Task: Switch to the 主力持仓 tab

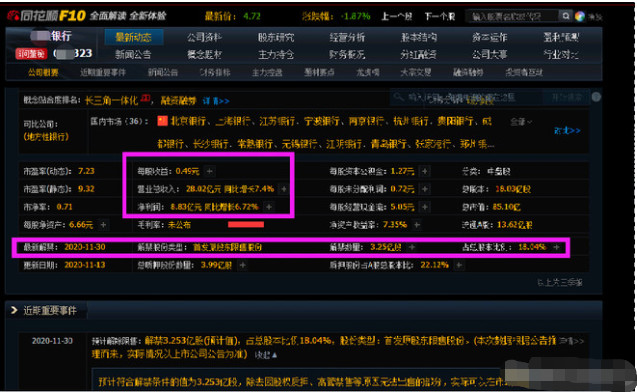Action: point(276,54)
